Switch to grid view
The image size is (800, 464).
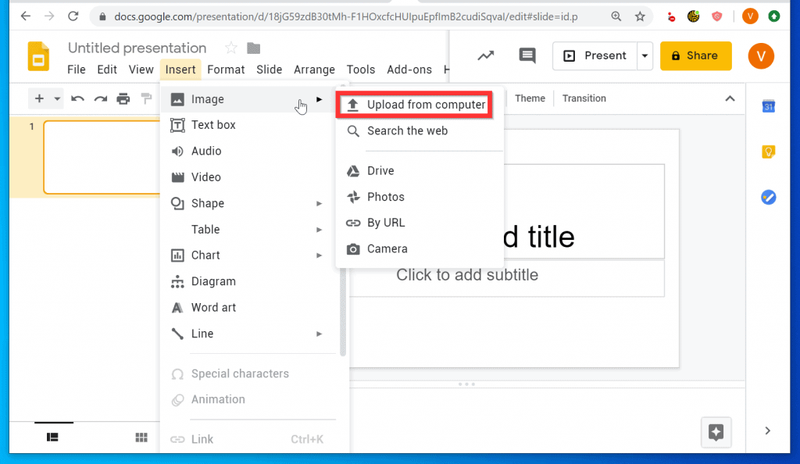pyautogui.click(x=141, y=437)
